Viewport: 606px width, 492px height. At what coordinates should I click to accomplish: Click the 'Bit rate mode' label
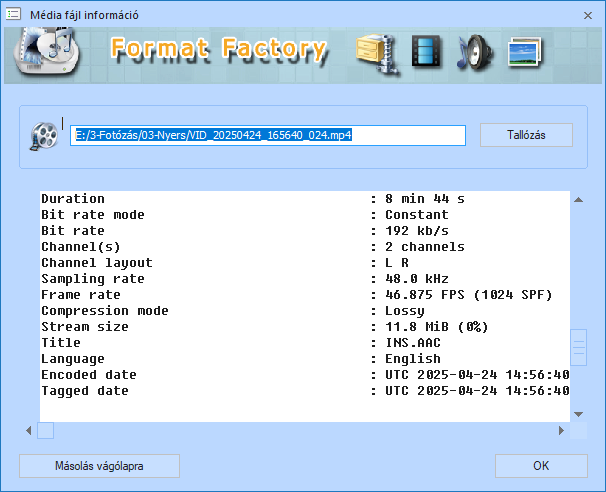pyautogui.click(x=93, y=215)
